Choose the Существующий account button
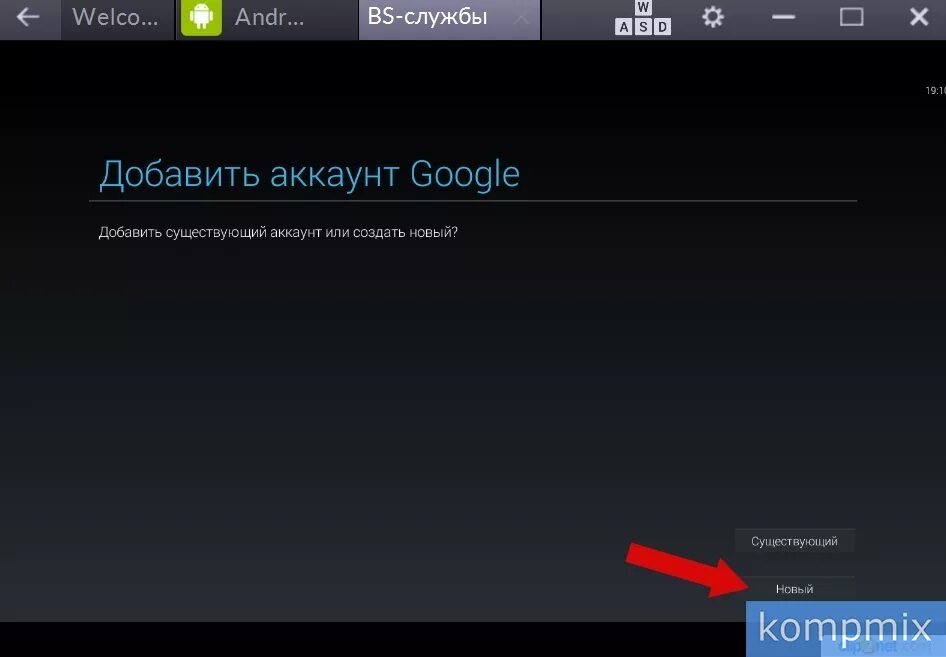 click(x=795, y=541)
